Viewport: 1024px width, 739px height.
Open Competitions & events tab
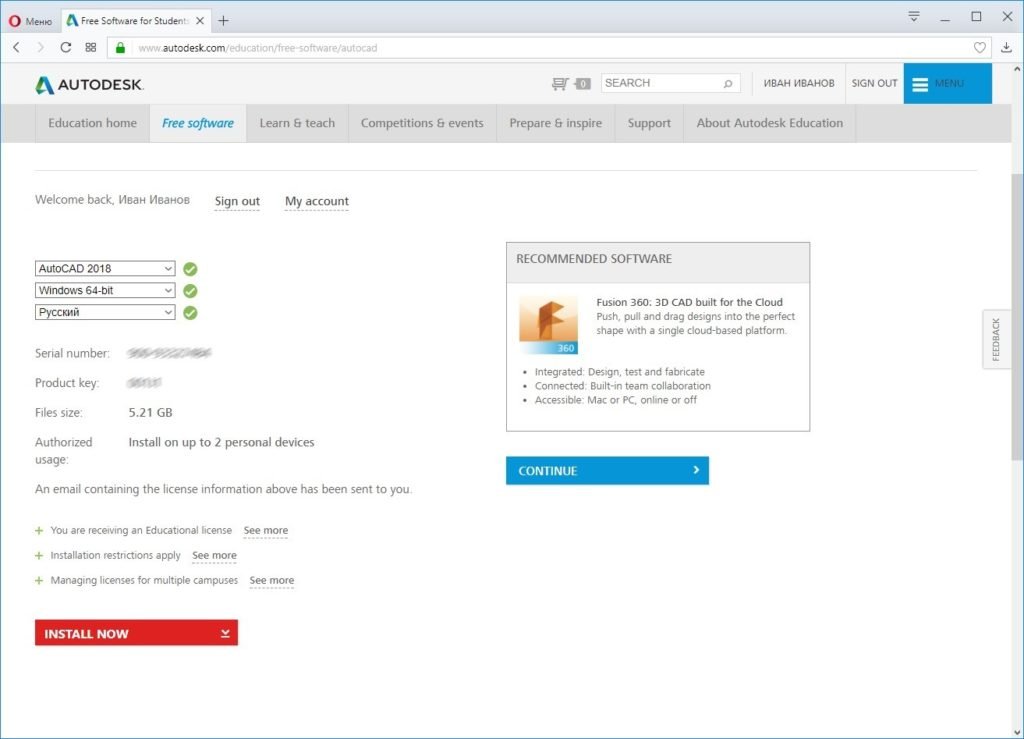click(x=423, y=123)
